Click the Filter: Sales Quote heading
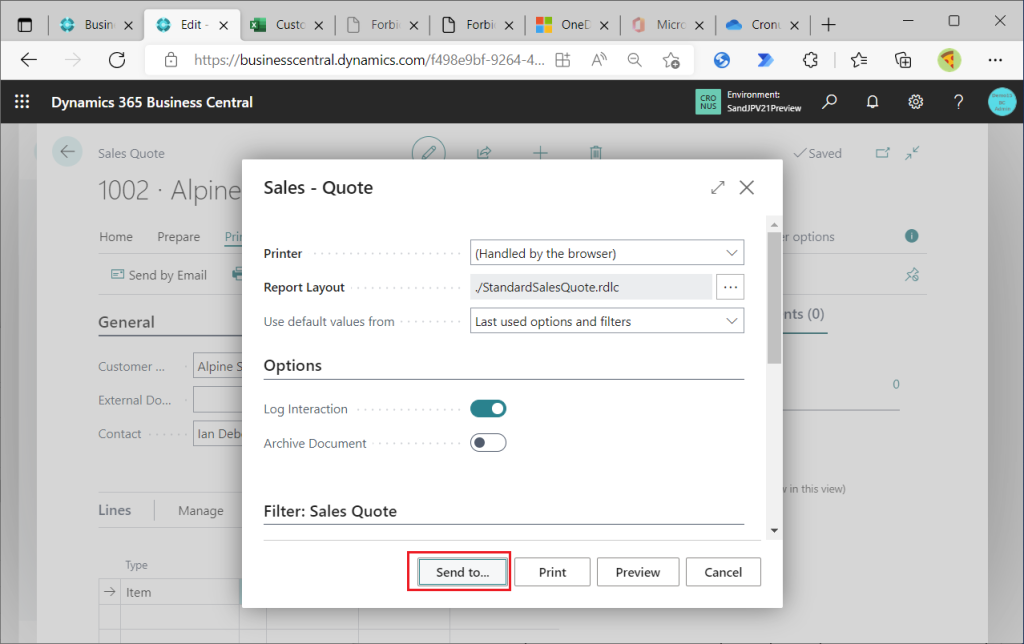This screenshot has width=1024, height=644. pyautogui.click(x=330, y=511)
